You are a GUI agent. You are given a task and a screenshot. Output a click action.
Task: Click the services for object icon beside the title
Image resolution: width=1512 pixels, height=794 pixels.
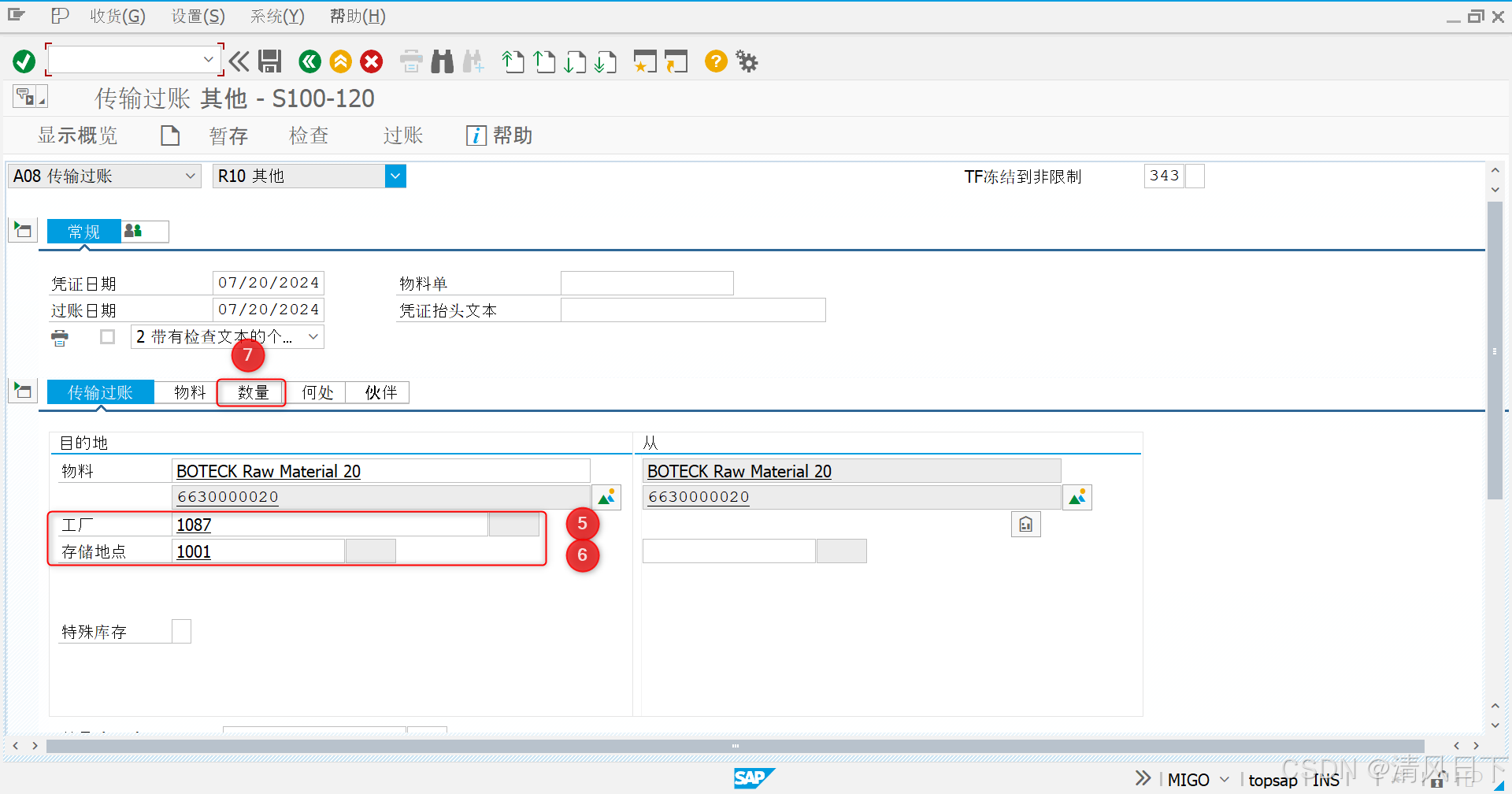coord(30,97)
